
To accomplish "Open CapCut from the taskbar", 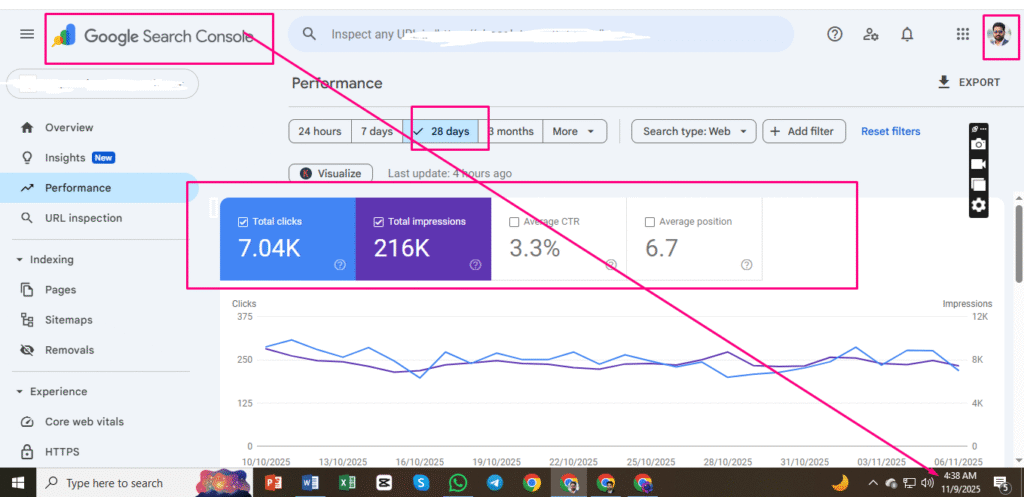I will (384, 483).
